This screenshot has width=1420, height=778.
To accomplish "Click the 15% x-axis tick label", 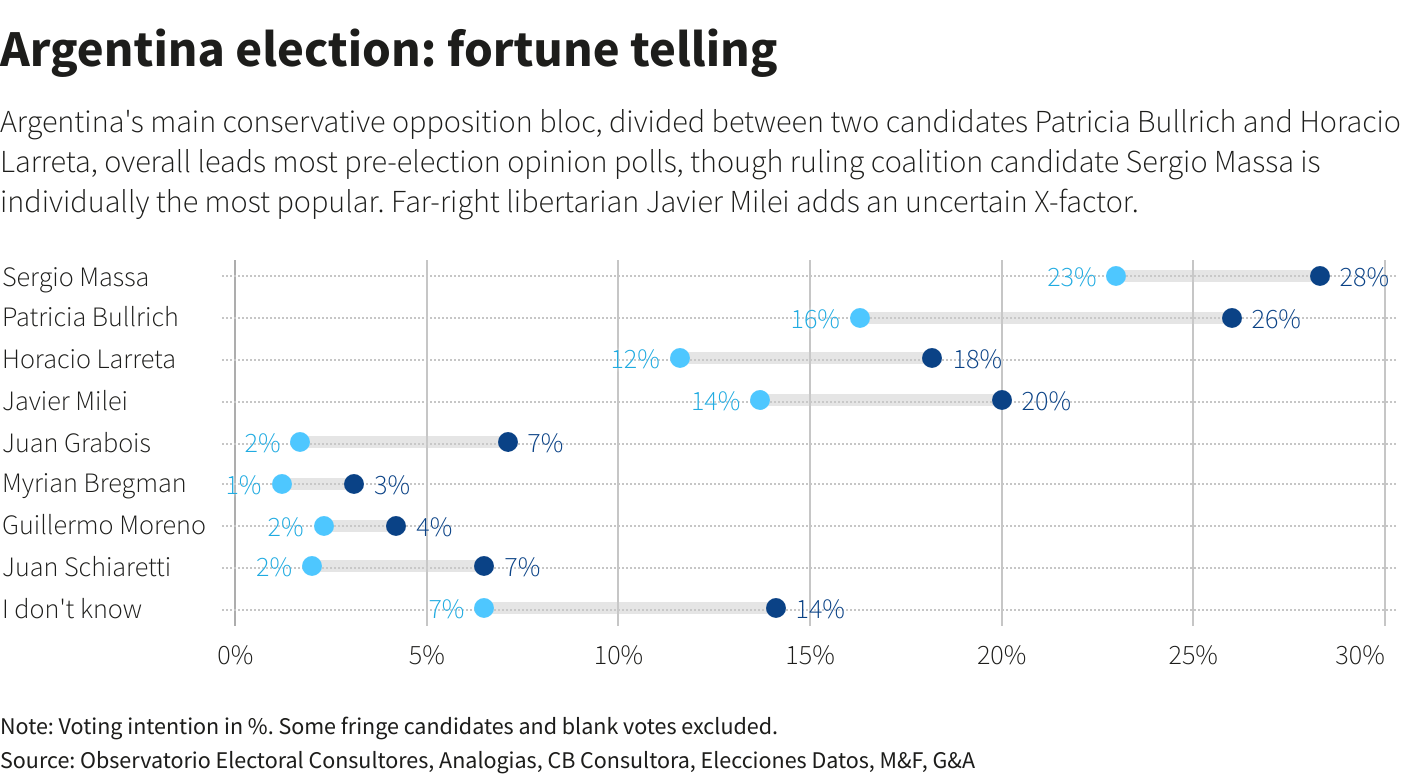I will pyautogui.click(x=810, y=656).
